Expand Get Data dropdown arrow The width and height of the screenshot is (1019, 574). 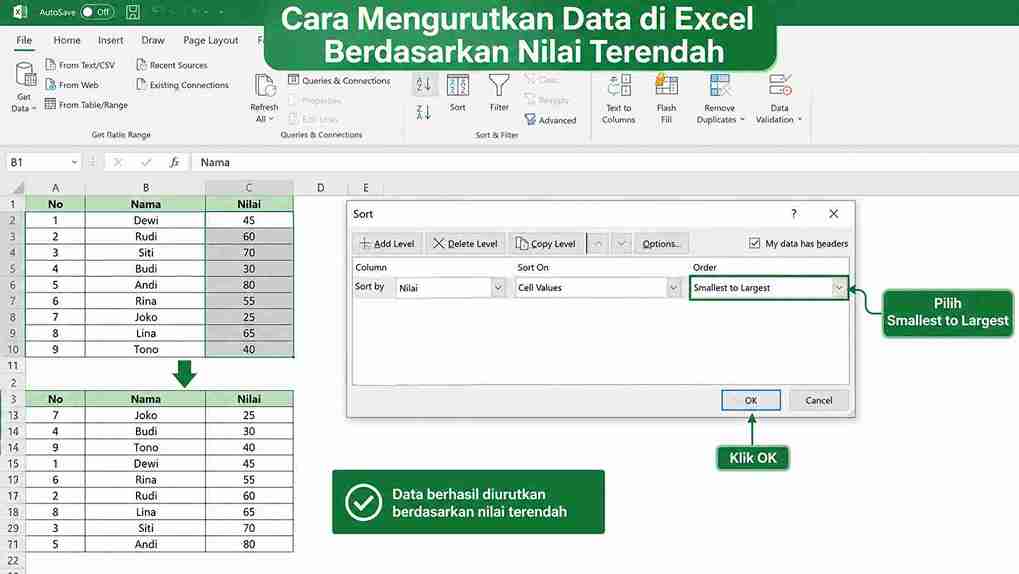point(34,109)
